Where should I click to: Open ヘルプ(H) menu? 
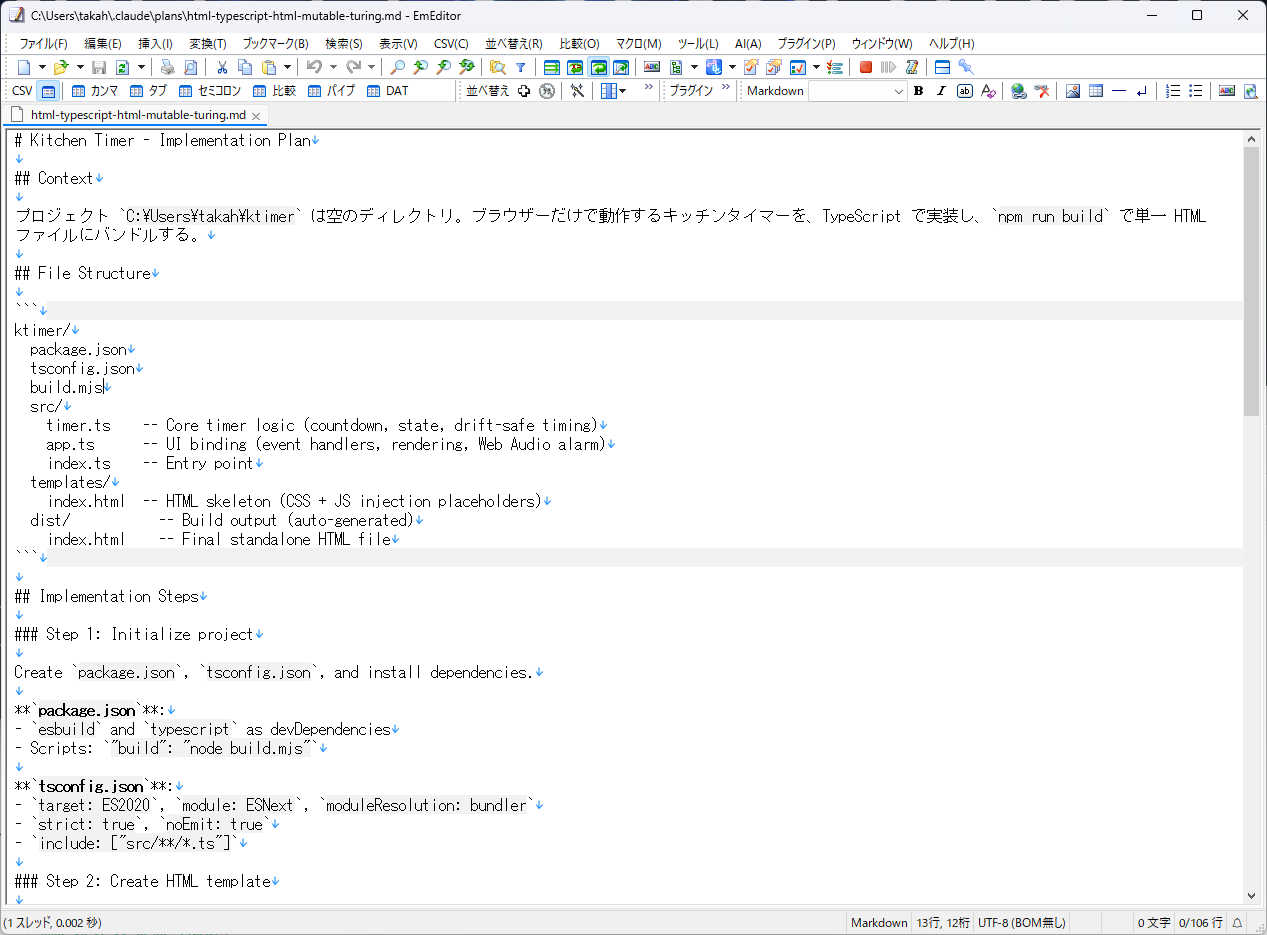[951, 44]
